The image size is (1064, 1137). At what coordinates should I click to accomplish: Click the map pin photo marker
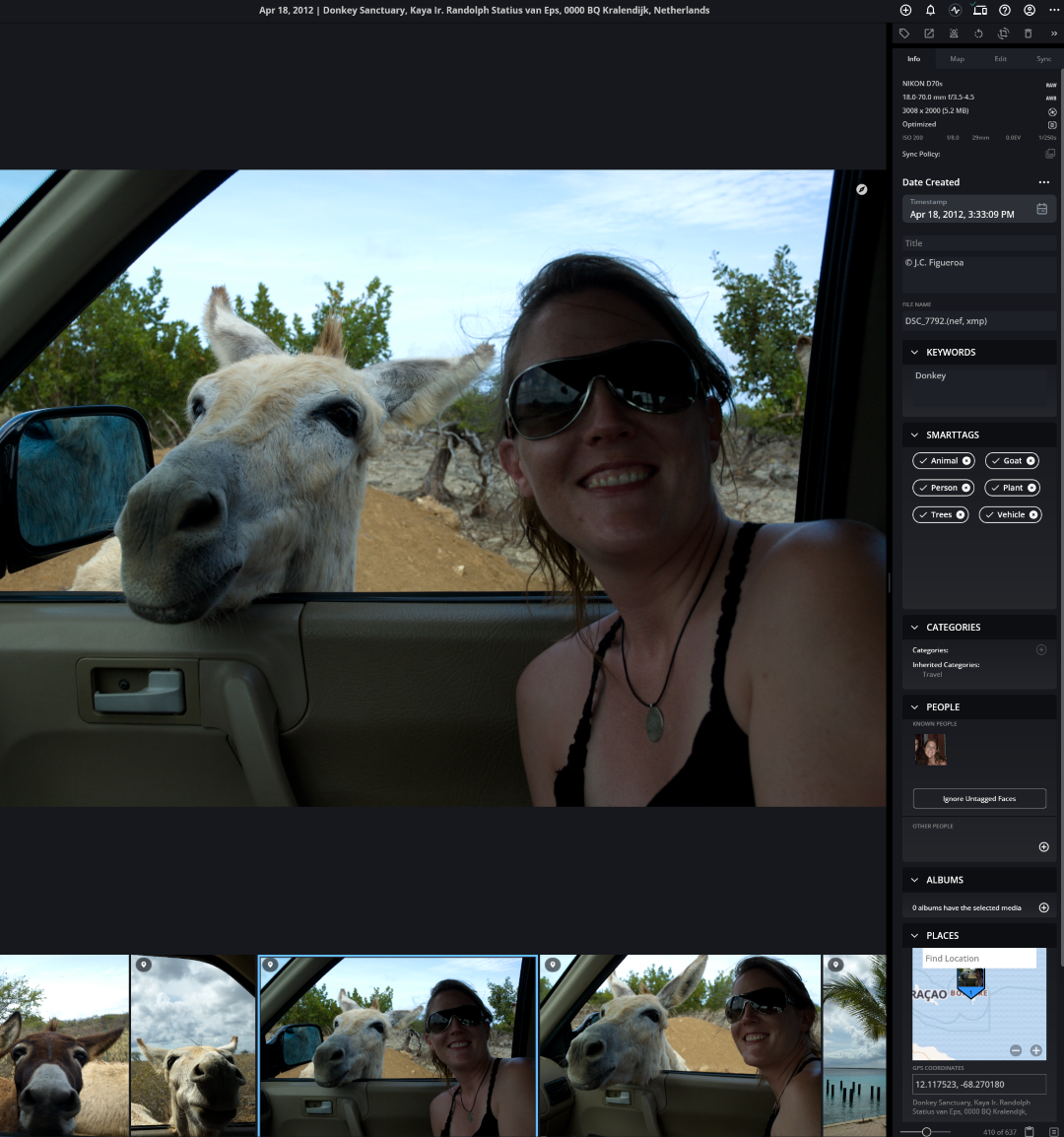[x=970, y=982]
